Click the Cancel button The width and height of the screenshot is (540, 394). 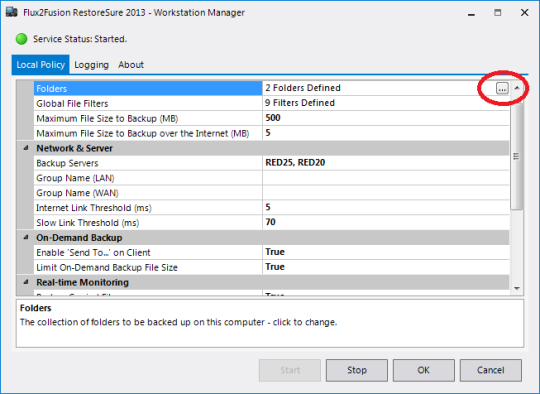click(491, 370)
